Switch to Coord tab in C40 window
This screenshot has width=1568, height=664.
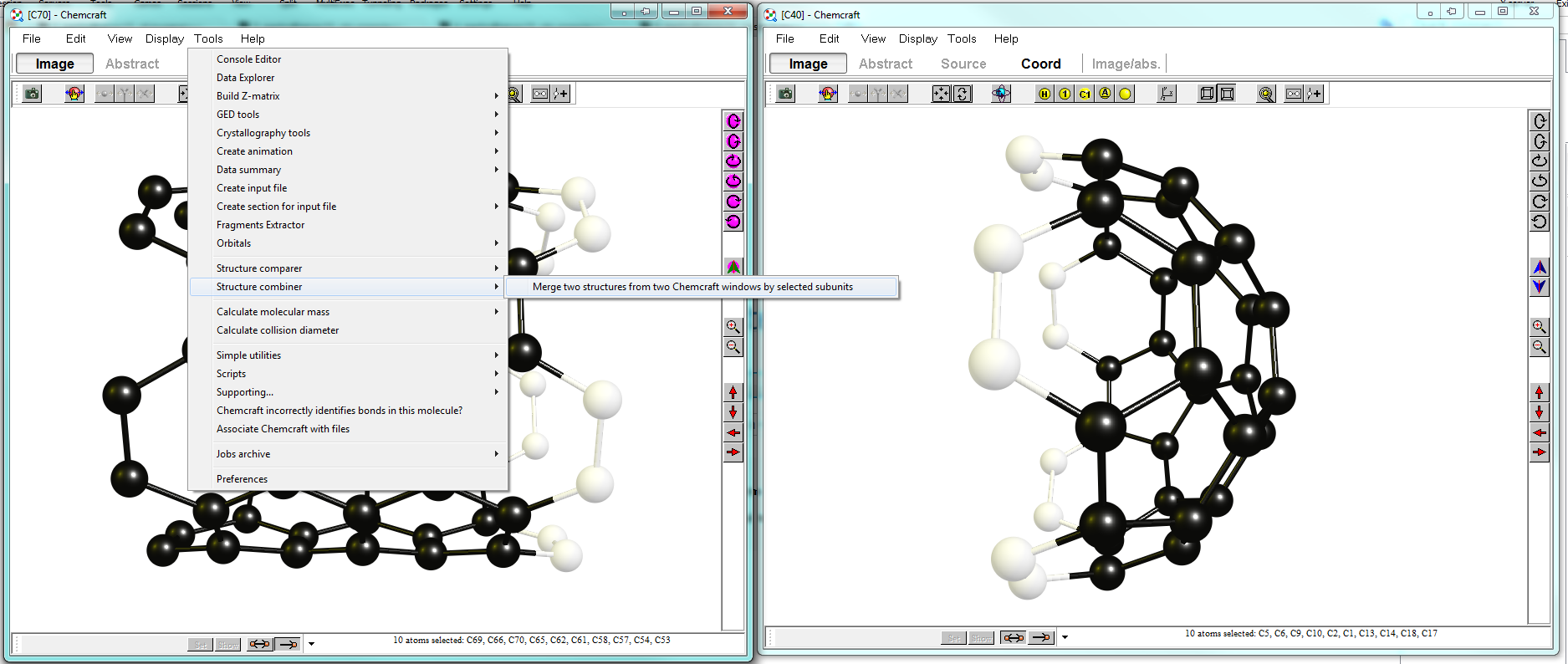pos(1040,64)
